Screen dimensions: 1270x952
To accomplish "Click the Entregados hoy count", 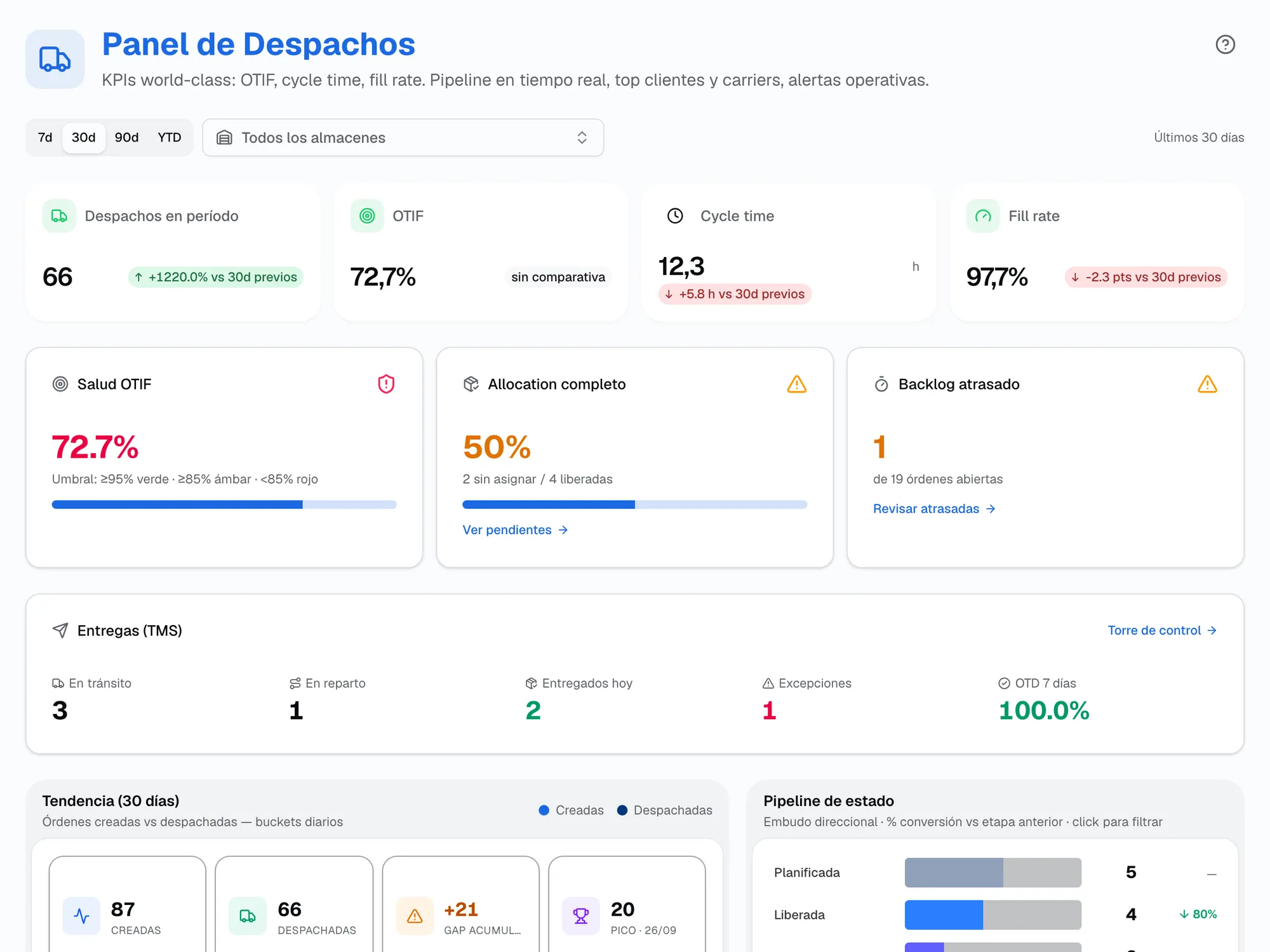I will (x=533, y=711).
